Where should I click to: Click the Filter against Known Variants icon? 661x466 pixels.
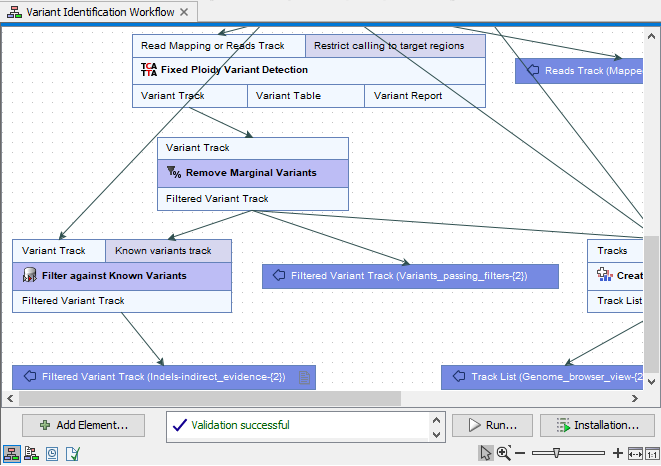pos(30,275)
